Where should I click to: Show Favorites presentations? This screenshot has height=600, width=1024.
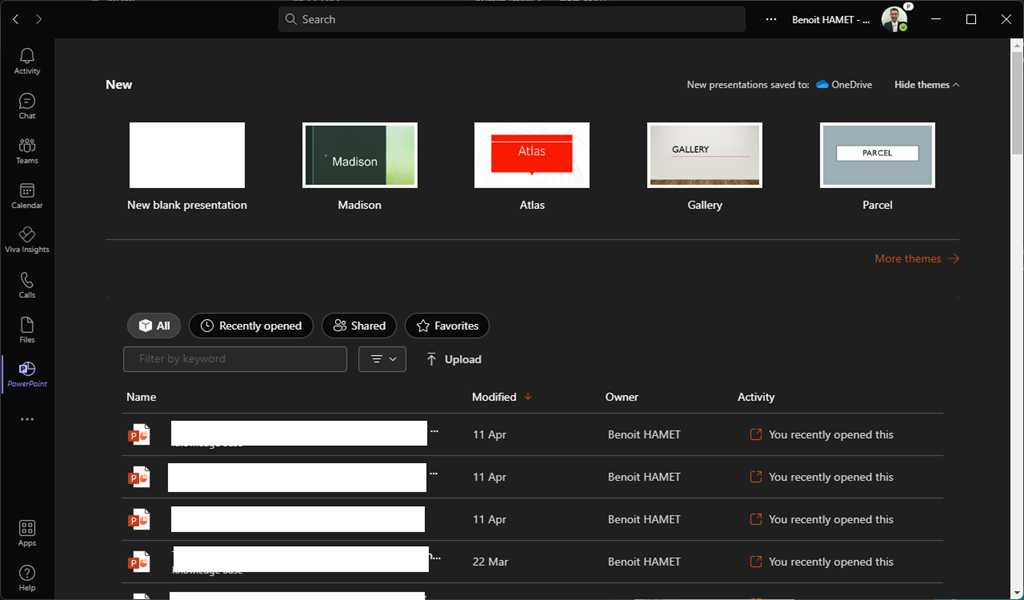tap(447, 326)
